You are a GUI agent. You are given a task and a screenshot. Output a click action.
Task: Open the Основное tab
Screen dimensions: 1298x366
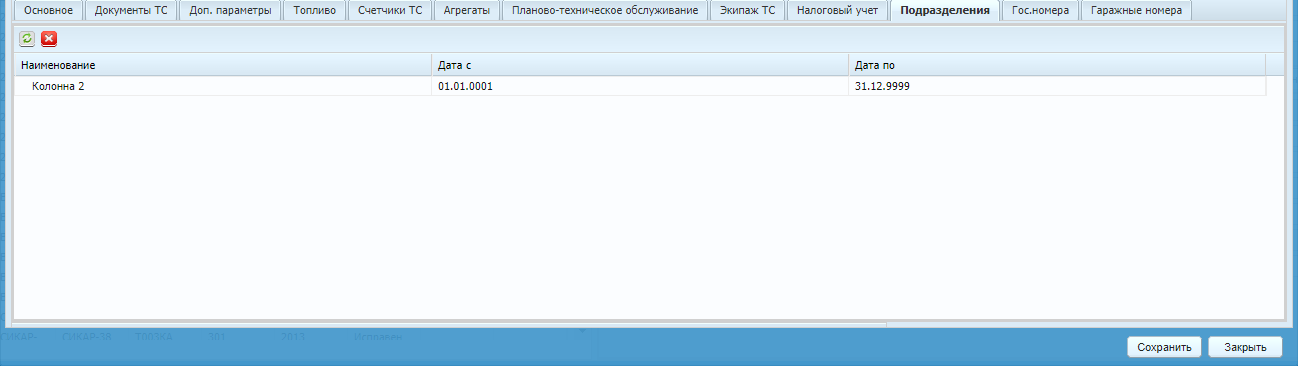pos(49,11)
